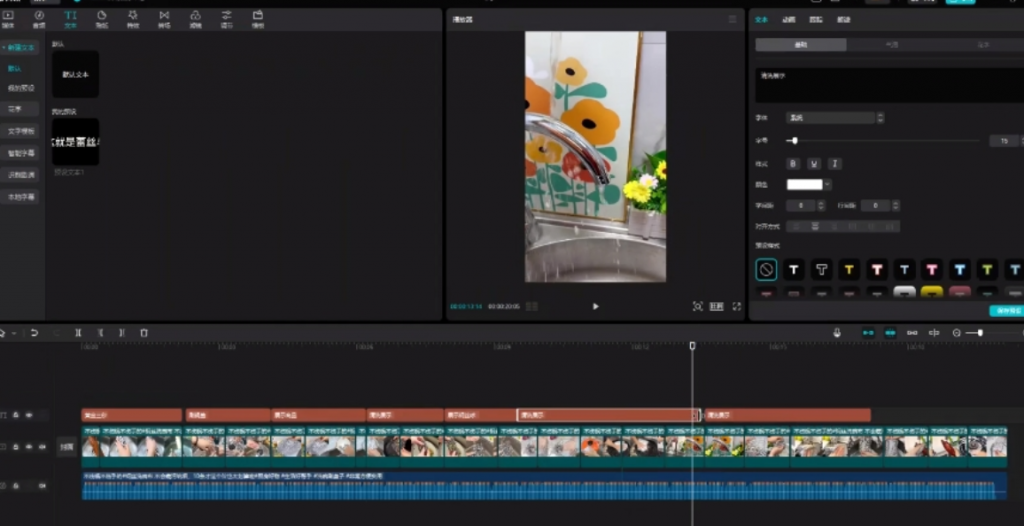
Task: Select the Default (默认) text category
Action: click(15, 68)
